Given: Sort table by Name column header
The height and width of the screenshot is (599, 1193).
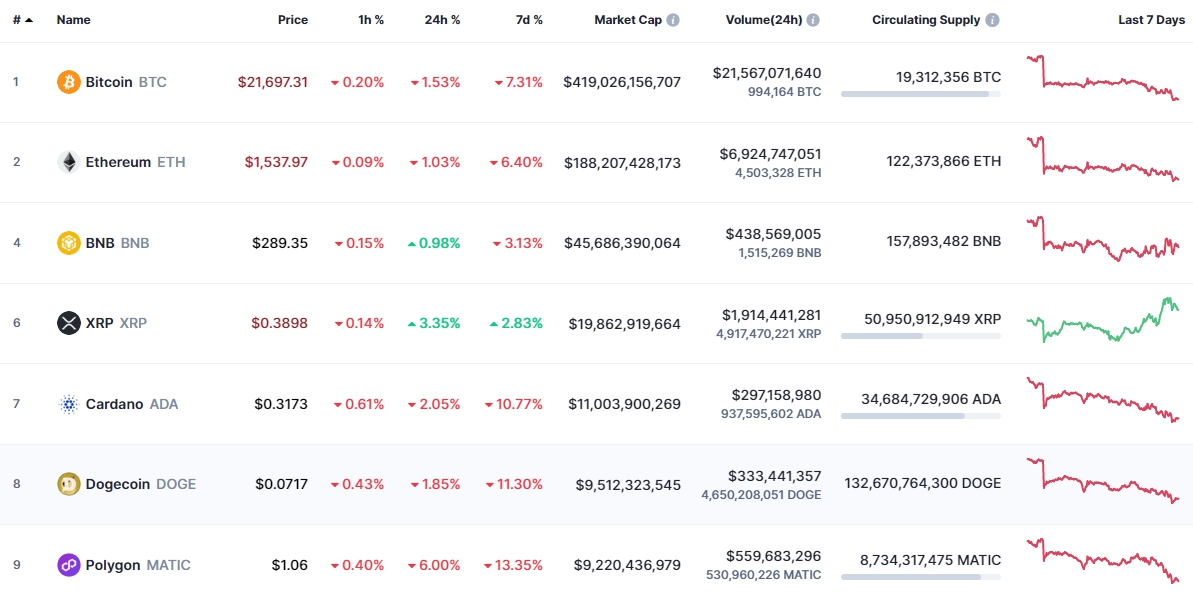Looking at the screenshot, I should tap(73, 20).
